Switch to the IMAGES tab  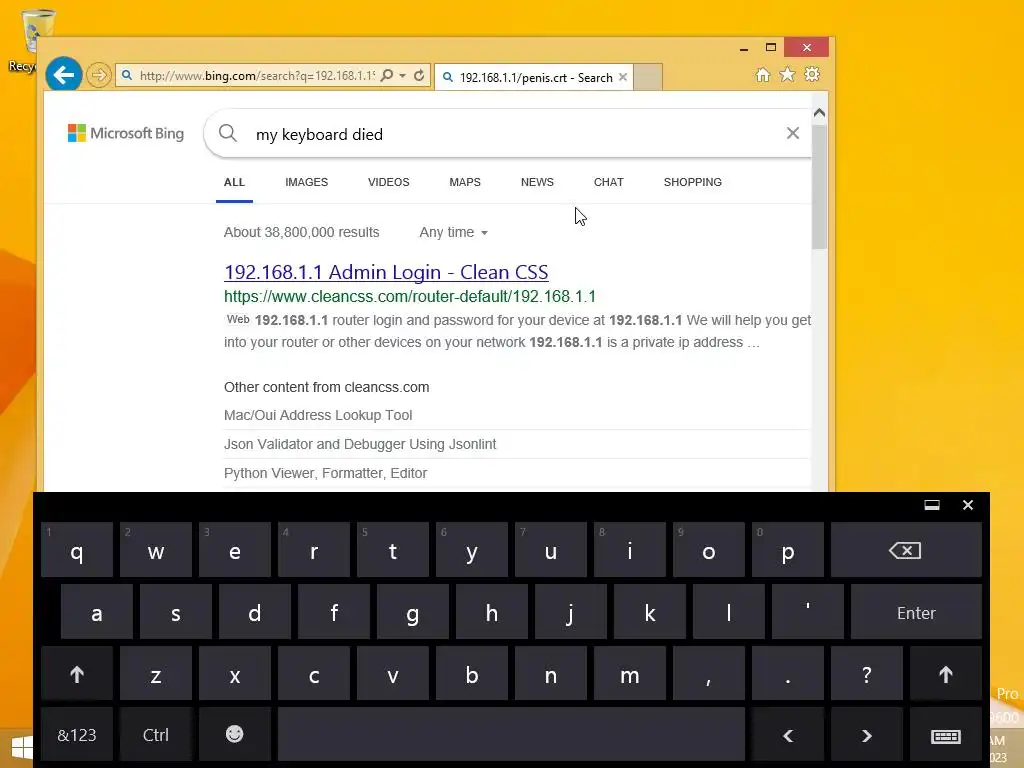pos(306,182)
